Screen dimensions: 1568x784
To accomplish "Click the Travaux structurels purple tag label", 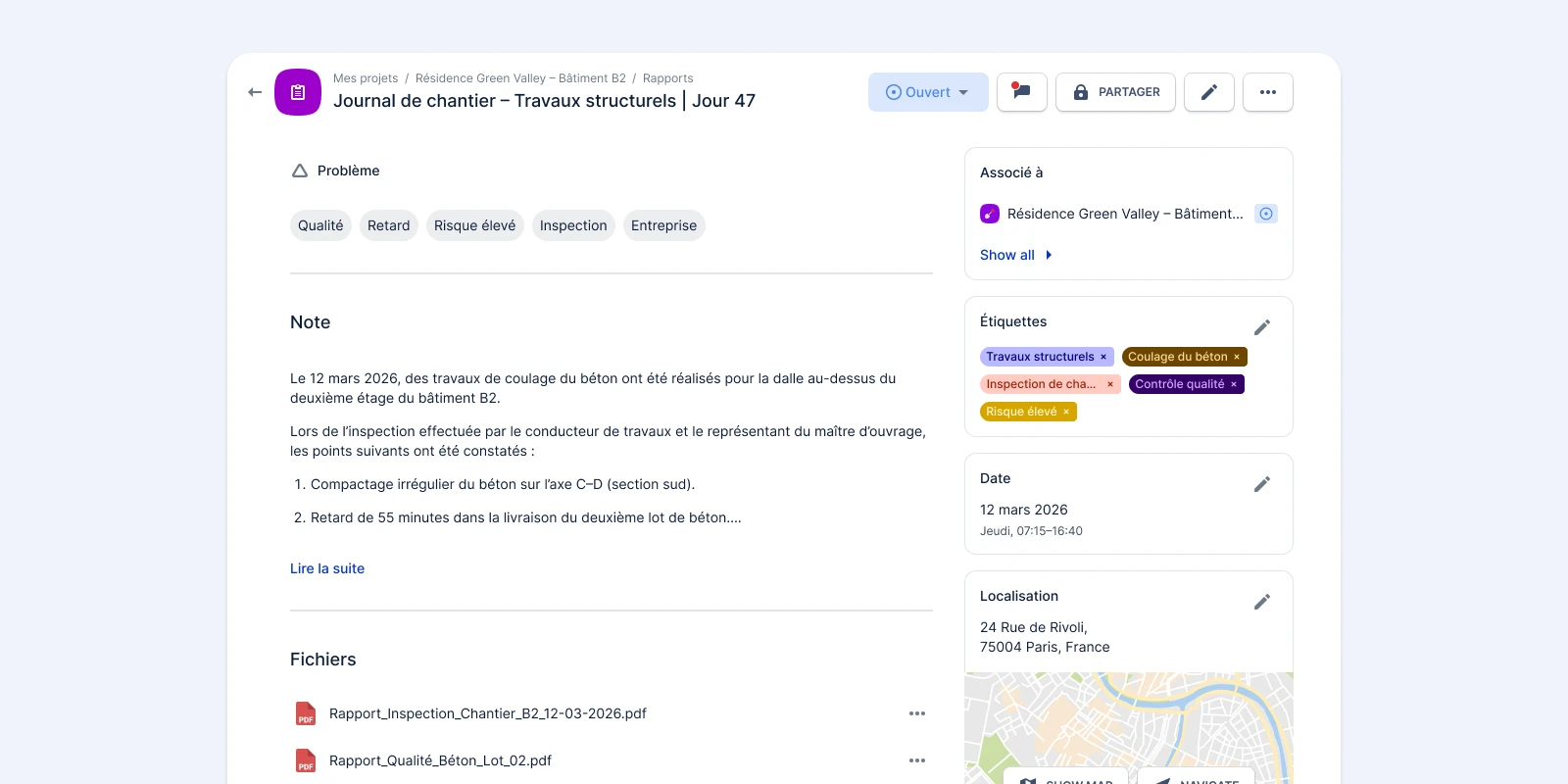I will (1040, 357).
